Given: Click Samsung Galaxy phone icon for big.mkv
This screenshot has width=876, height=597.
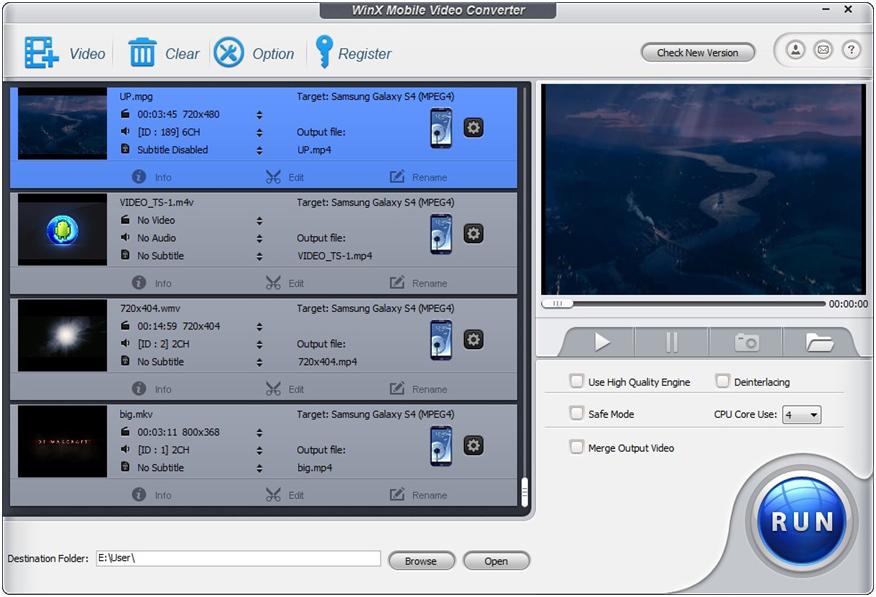Looking at the screenshot, I should point(441,446).
